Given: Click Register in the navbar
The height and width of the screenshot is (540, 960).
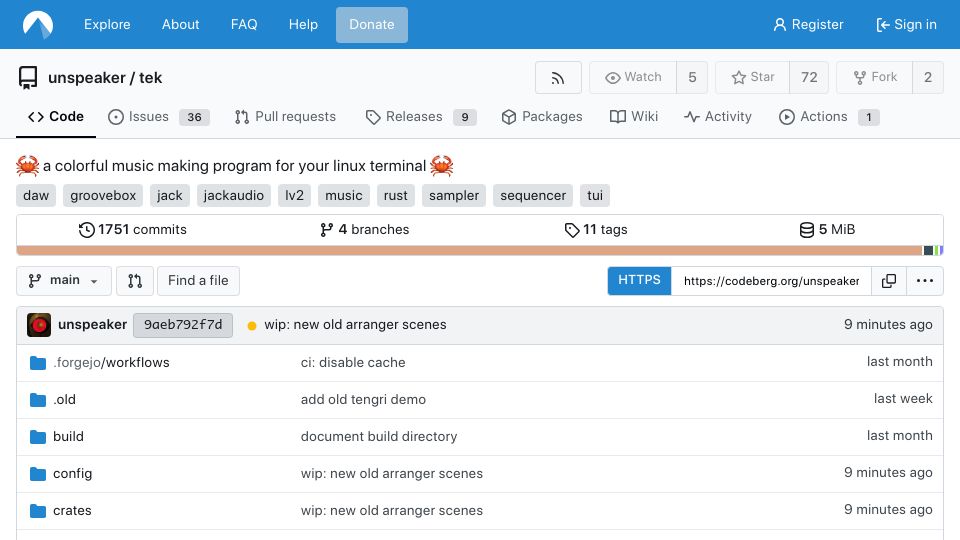Looking at the screenshot, I should point(808,24).
